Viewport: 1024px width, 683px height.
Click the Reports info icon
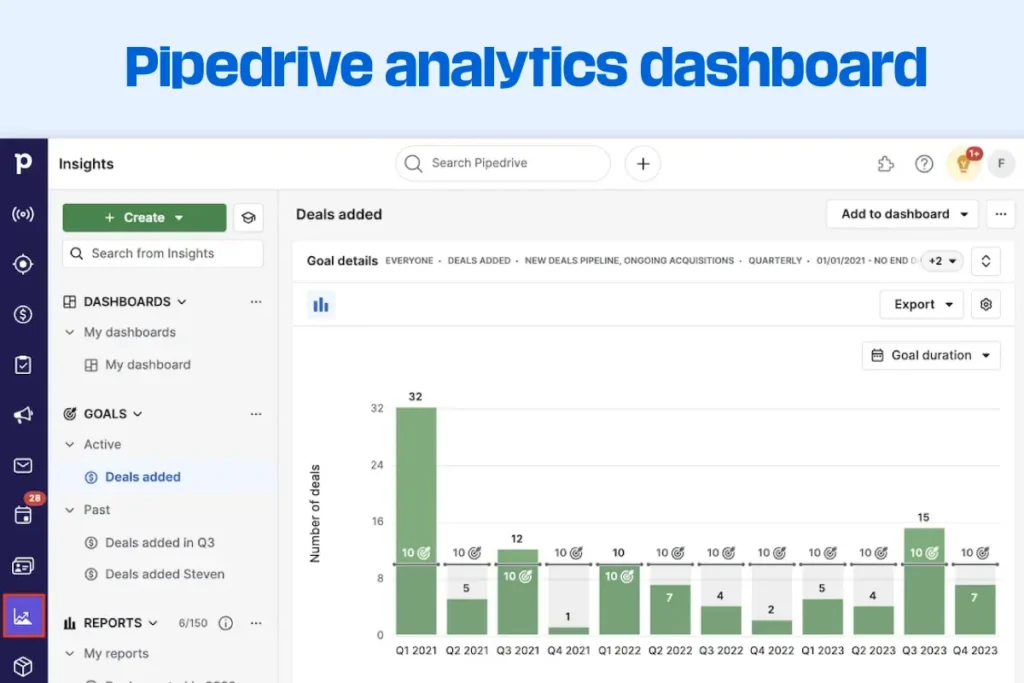(x=225, y=623)
